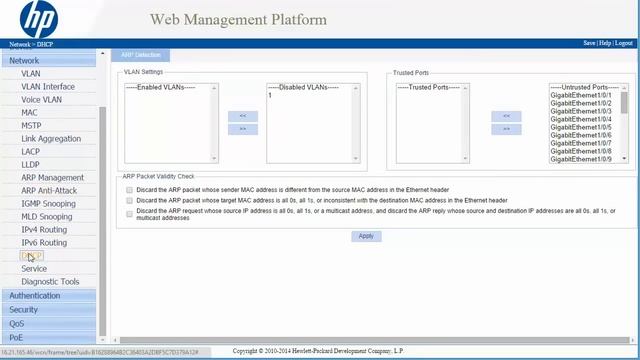640x360 pixels.
Task: Move selected port to Trusted Ports with << button
Action: coord(506,116)
